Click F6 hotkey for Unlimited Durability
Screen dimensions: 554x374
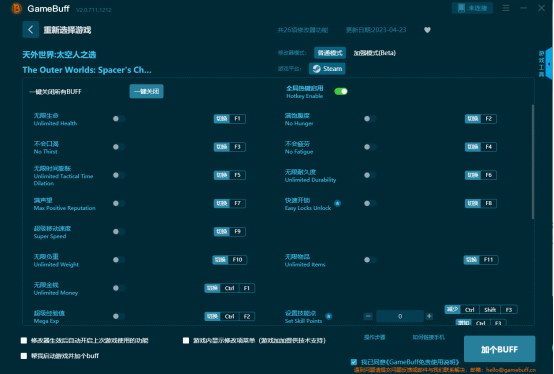pyautogui.click(x=481, y=175)
